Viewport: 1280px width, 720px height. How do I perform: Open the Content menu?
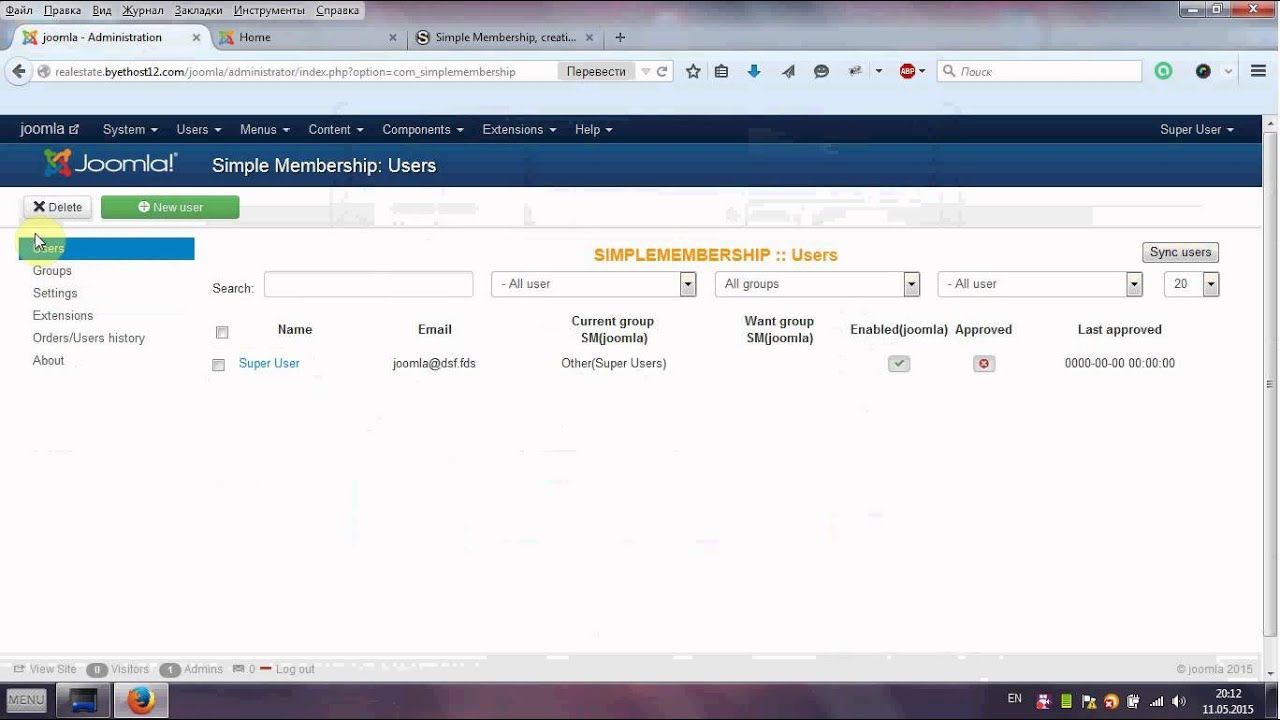coord(335,129)
